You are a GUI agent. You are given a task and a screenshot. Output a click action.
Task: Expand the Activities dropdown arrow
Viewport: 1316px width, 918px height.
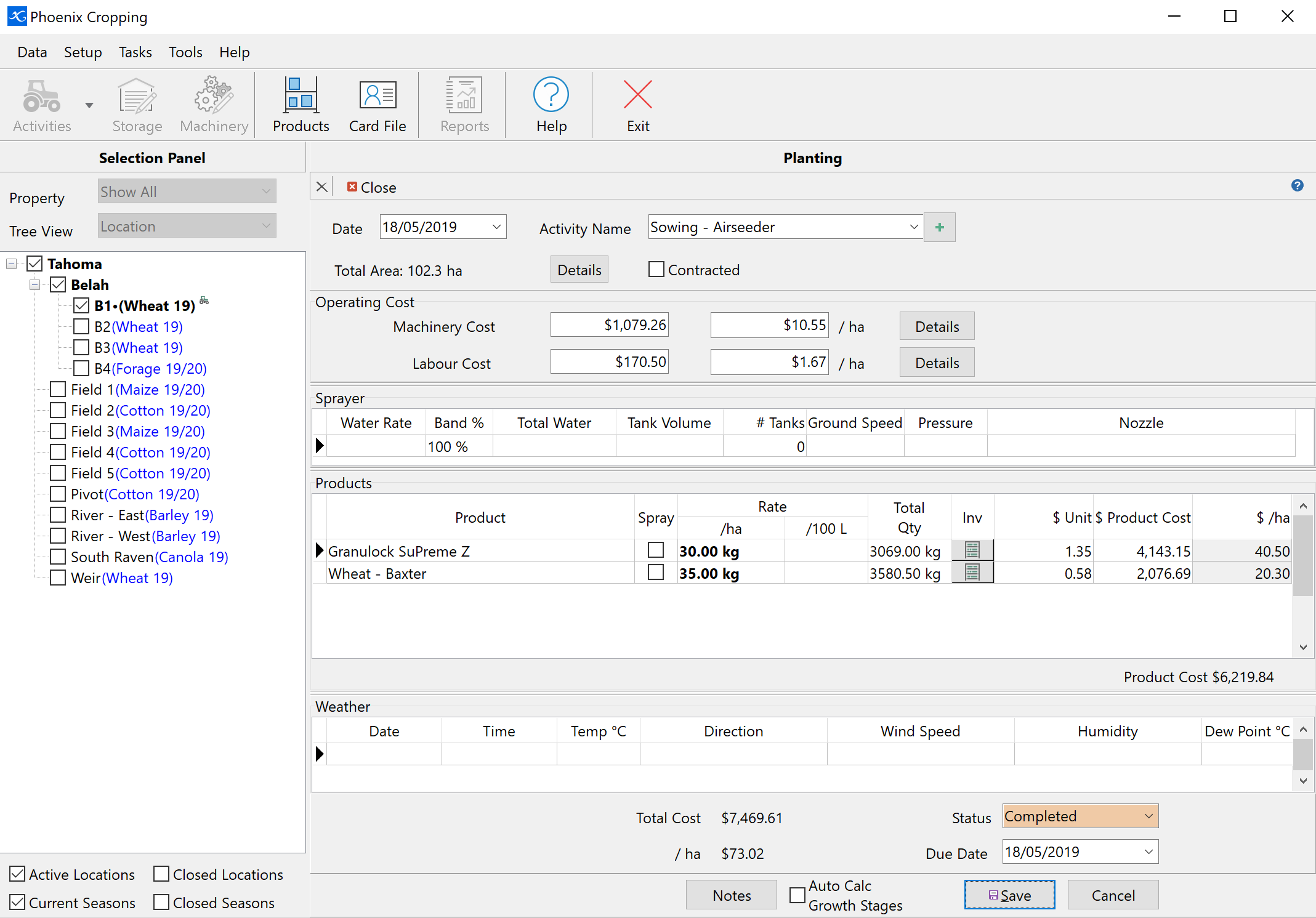pos(89,105)
